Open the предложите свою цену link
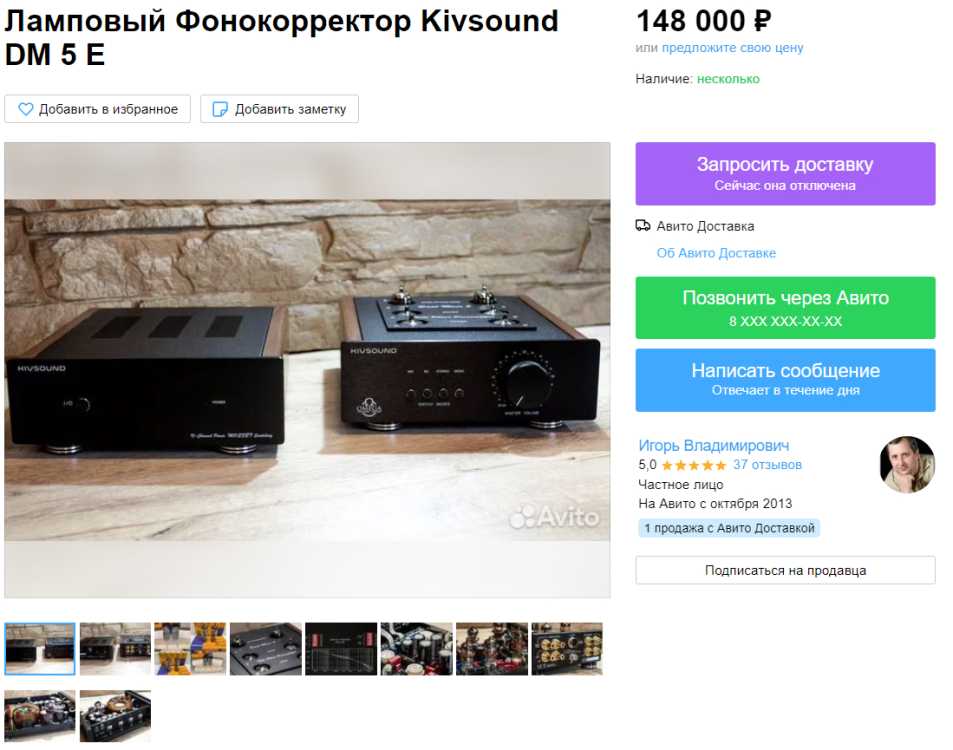This screenshot has height=750, width=953. [732, 48]
